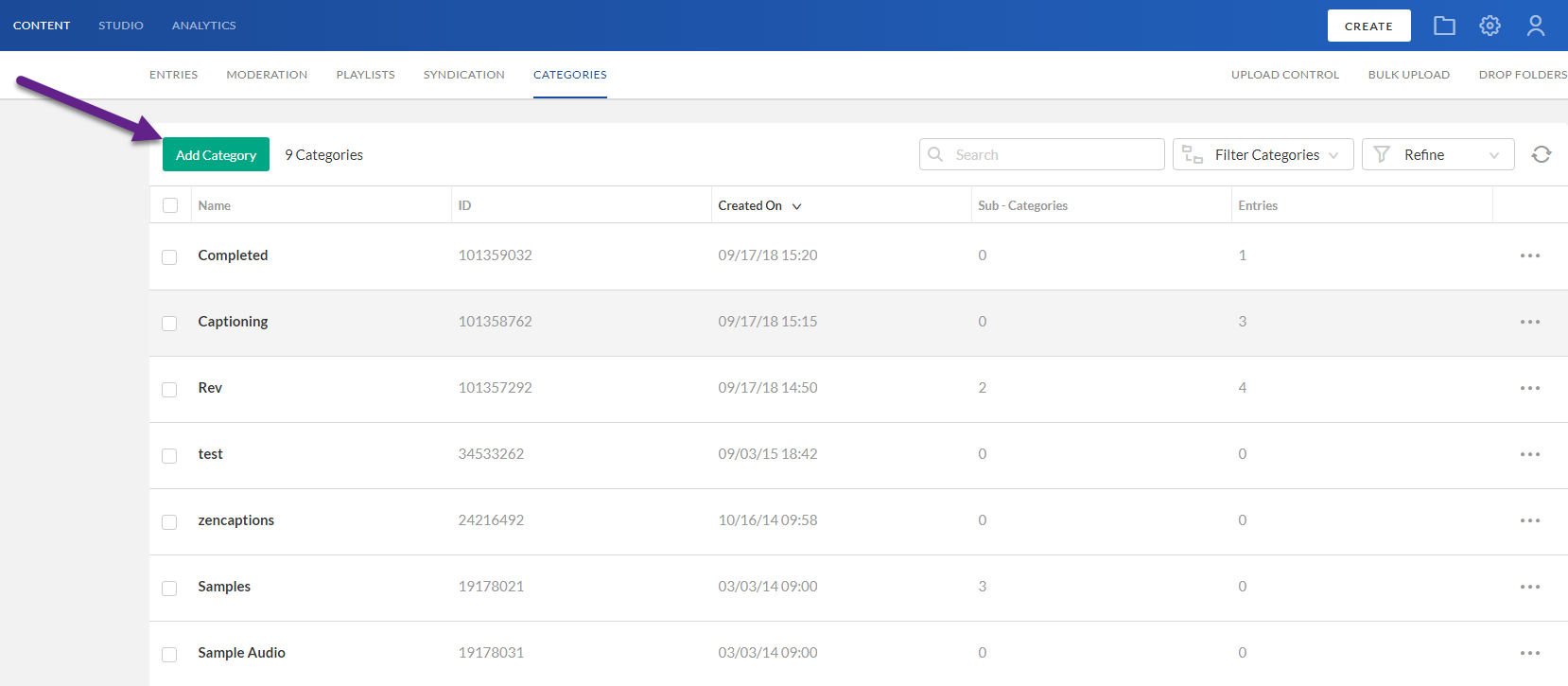
Task: Click the ID column header
Action: click(464, 205)
